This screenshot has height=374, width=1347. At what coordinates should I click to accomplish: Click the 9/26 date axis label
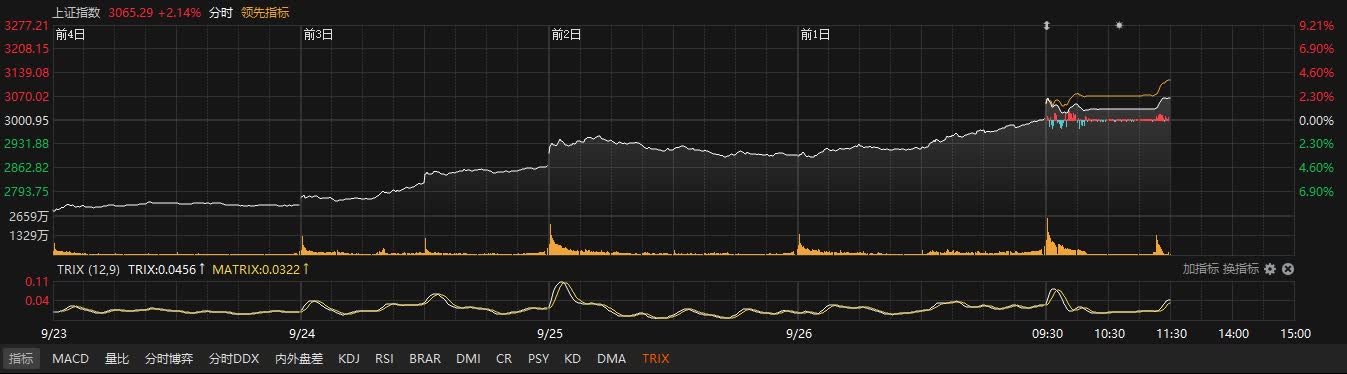point(798,333)
